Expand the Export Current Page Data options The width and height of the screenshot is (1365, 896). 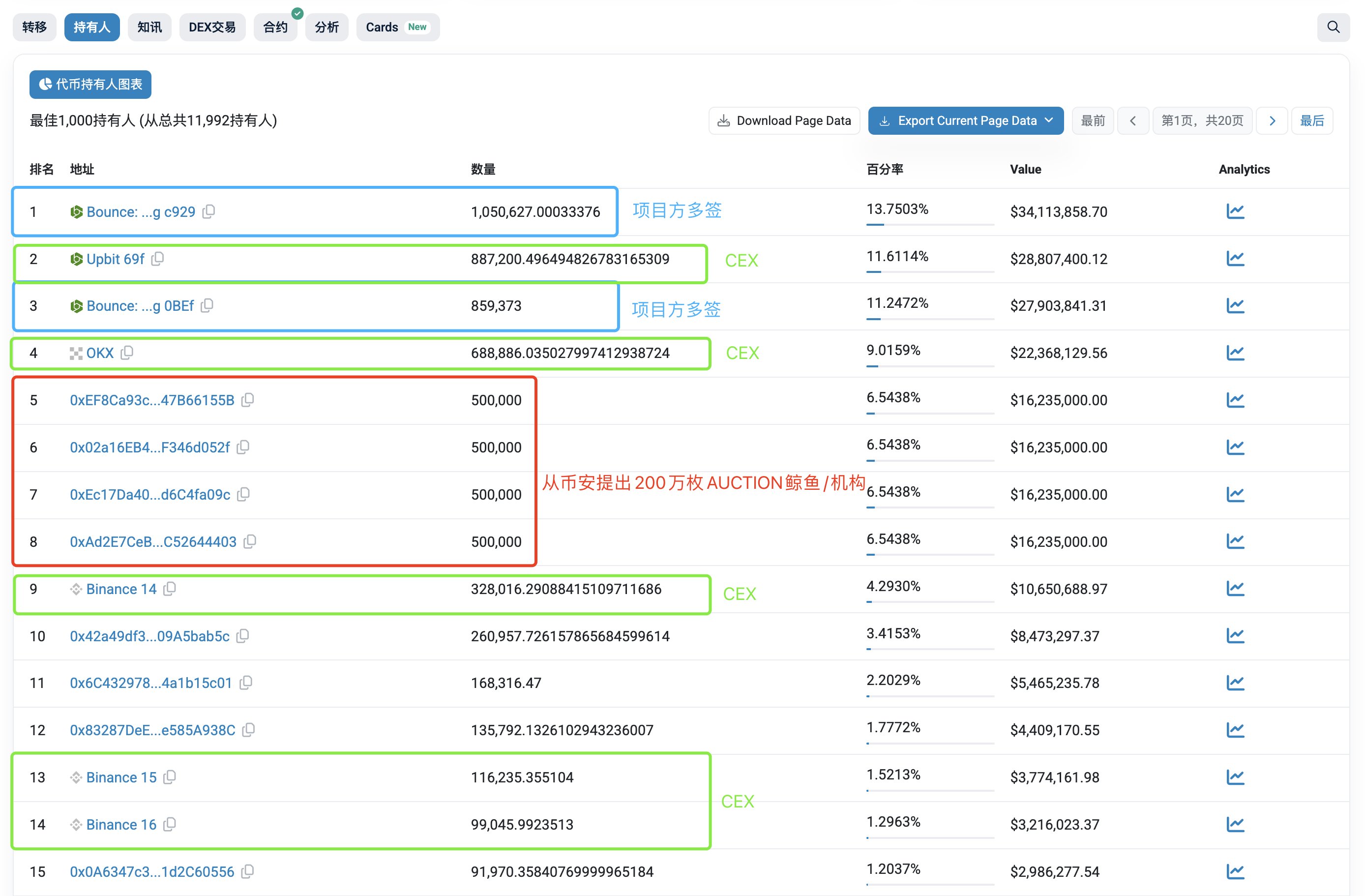tap(1048, 121)
